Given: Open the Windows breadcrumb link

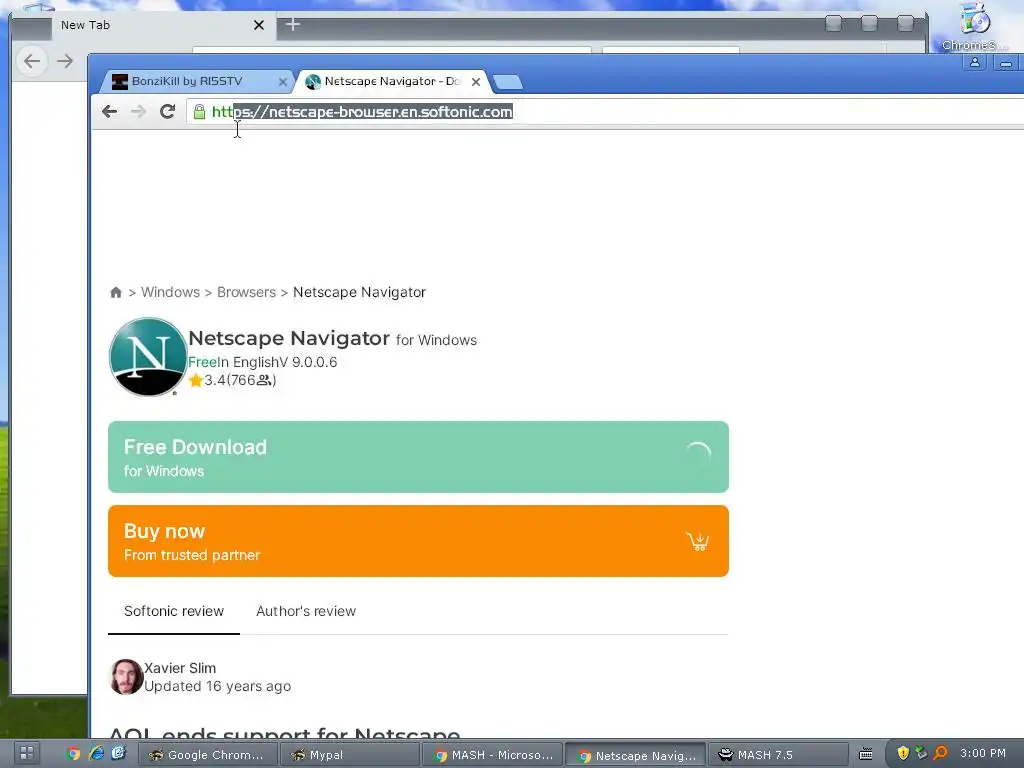Looking at the screenshot, I should (170, 293).
